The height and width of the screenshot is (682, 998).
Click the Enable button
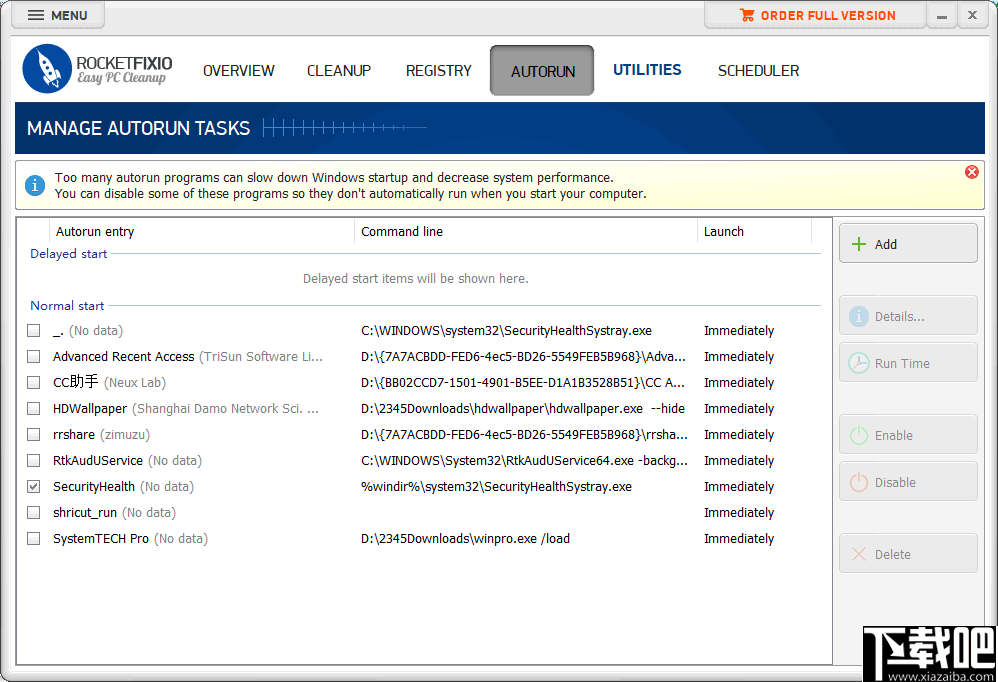[x=908, y=435]
